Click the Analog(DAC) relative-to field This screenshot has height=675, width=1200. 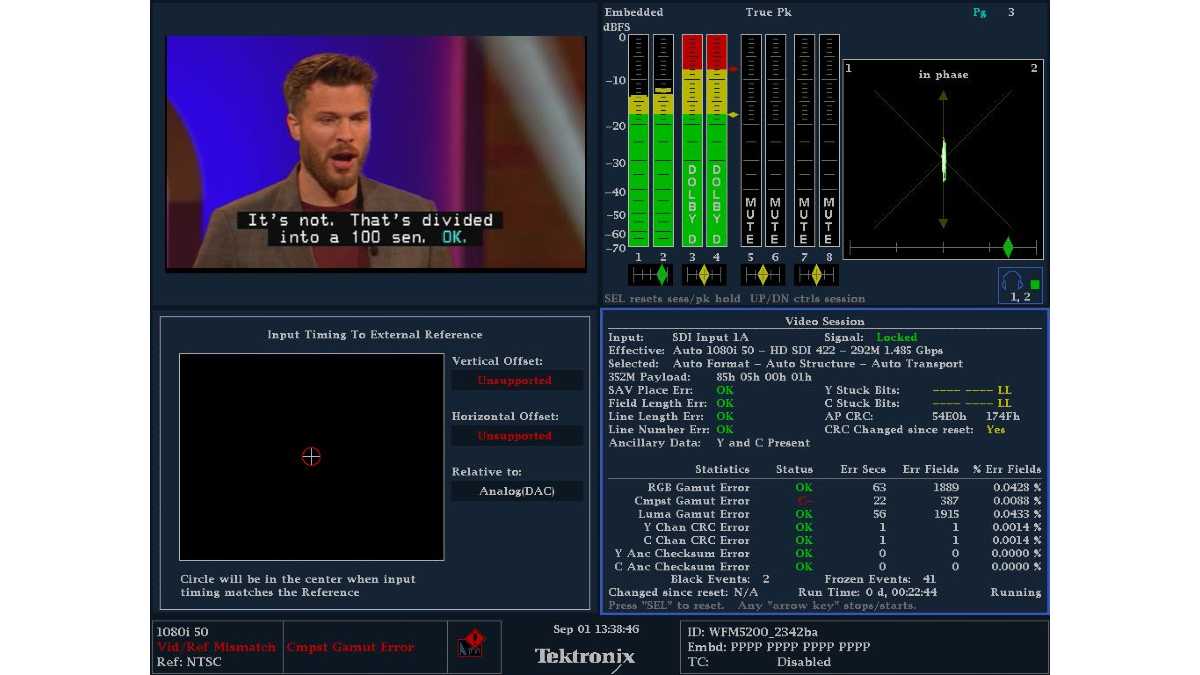pos(517,491)
